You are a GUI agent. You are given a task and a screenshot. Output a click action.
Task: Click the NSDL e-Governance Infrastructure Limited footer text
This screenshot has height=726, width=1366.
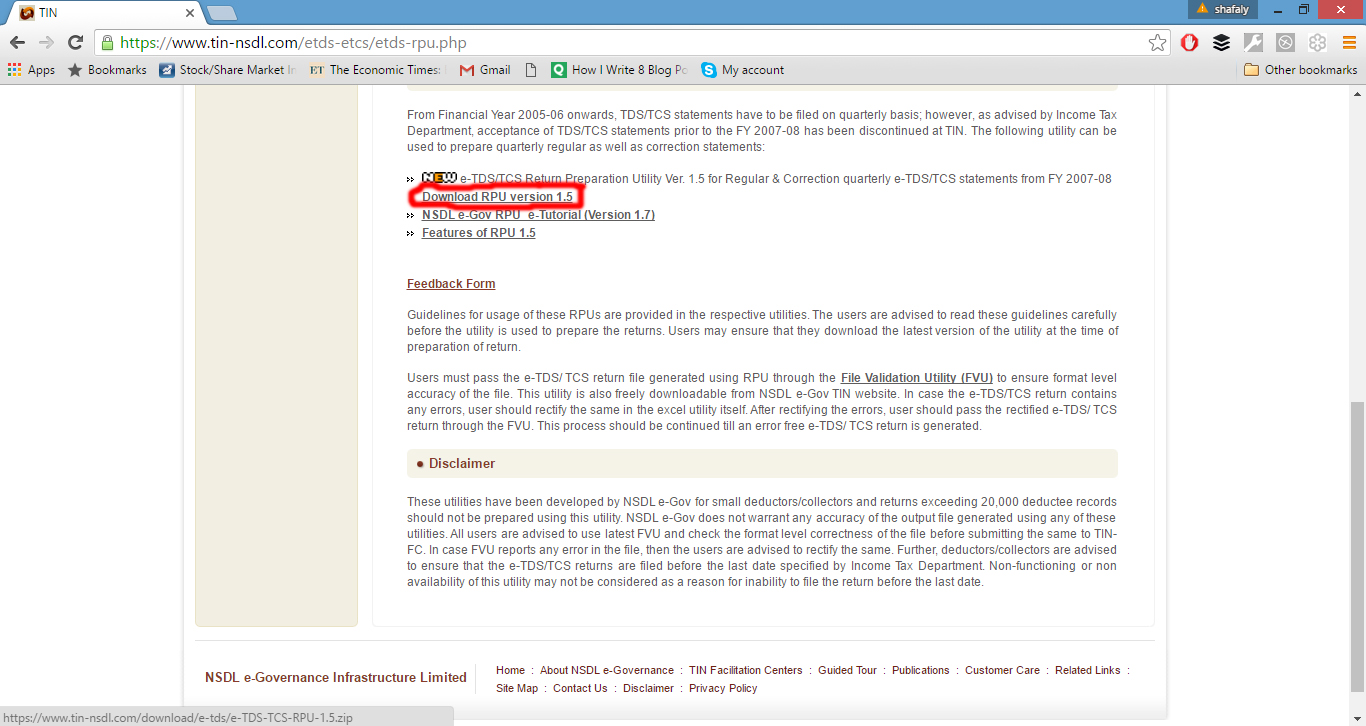pyautogui.click(x=336, y=678)
